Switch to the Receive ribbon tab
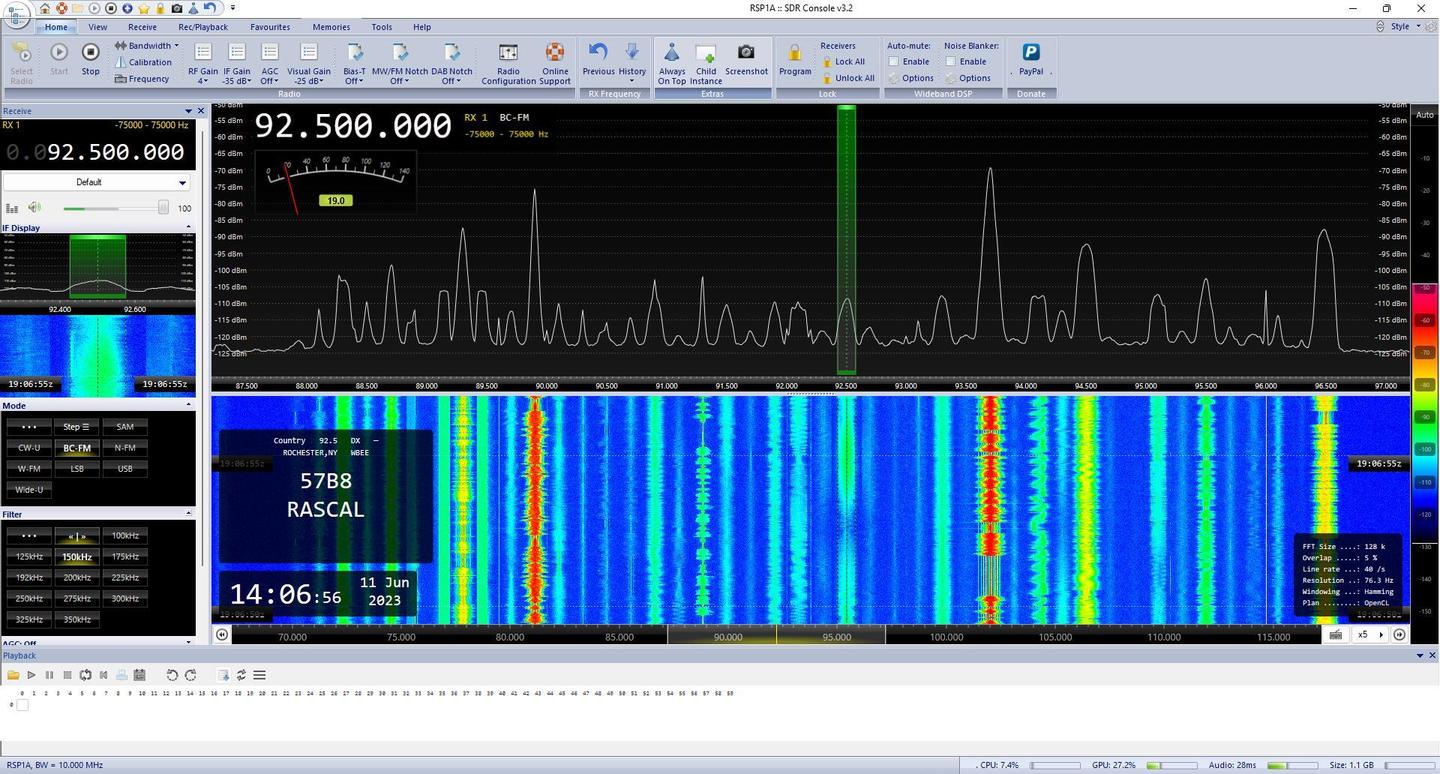1440x774 pixels. [x=142, y=27]
